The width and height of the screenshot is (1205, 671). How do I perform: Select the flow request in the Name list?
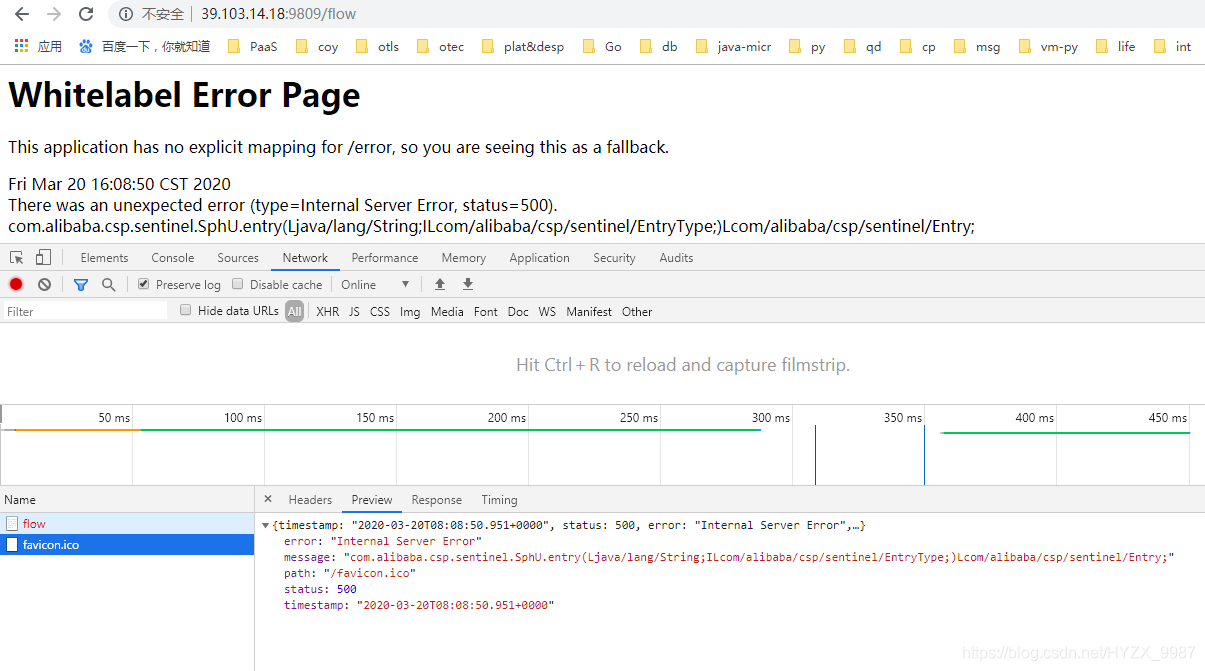[36, 523]
